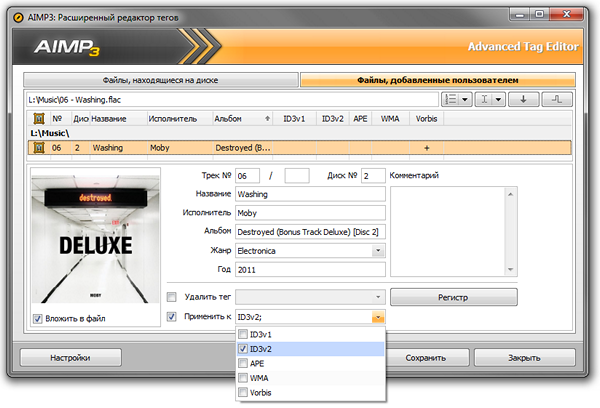Click the Destroyed Deluxe album cover
The width and height of the screenshot is (600, 408).
coord(95,239)
